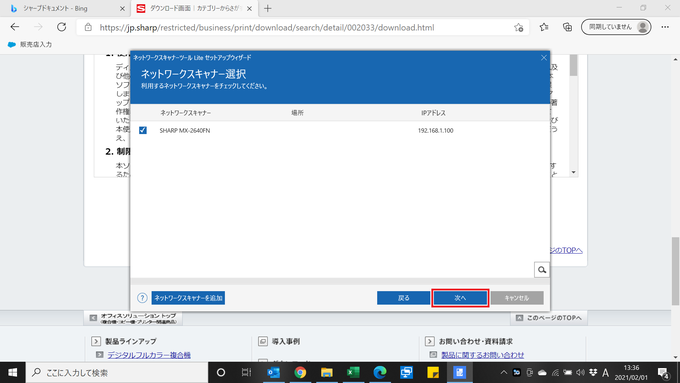Image resolution: width=680 pixels, height=383 pixels.
Task: Click the ネットワークスキャナー column header
Action: pyautogui.click(x=186, y=113)
